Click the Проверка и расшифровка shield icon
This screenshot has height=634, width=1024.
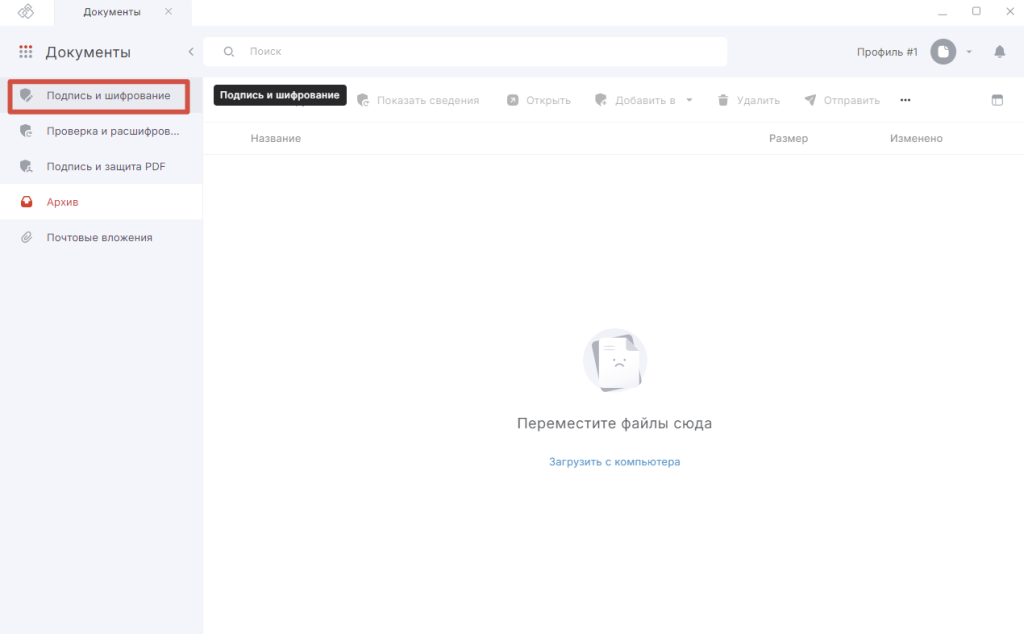26,131
